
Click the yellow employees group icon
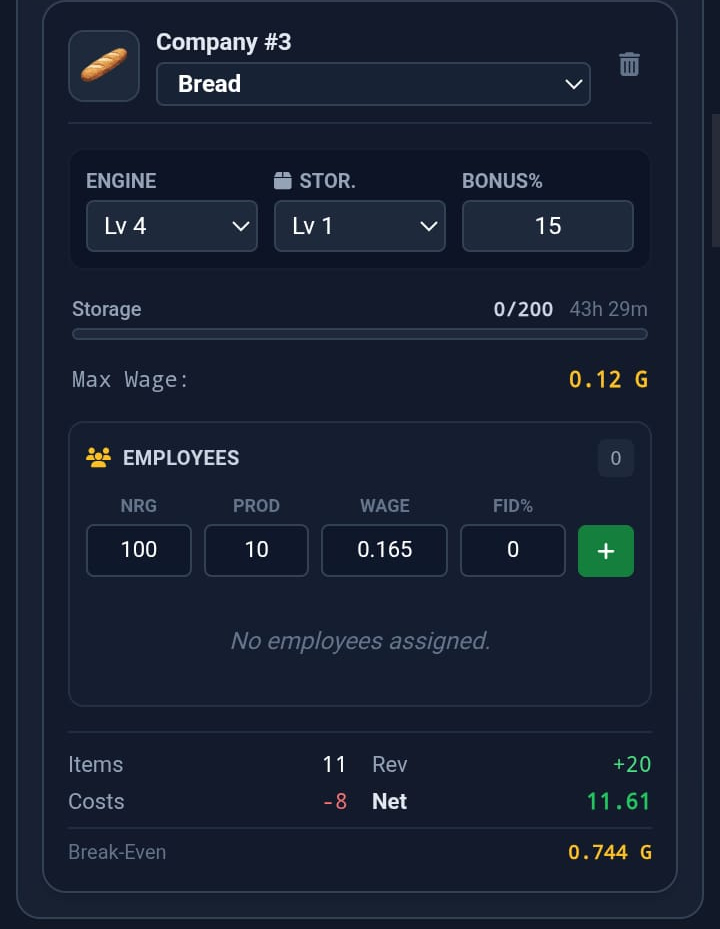[98, 457]
